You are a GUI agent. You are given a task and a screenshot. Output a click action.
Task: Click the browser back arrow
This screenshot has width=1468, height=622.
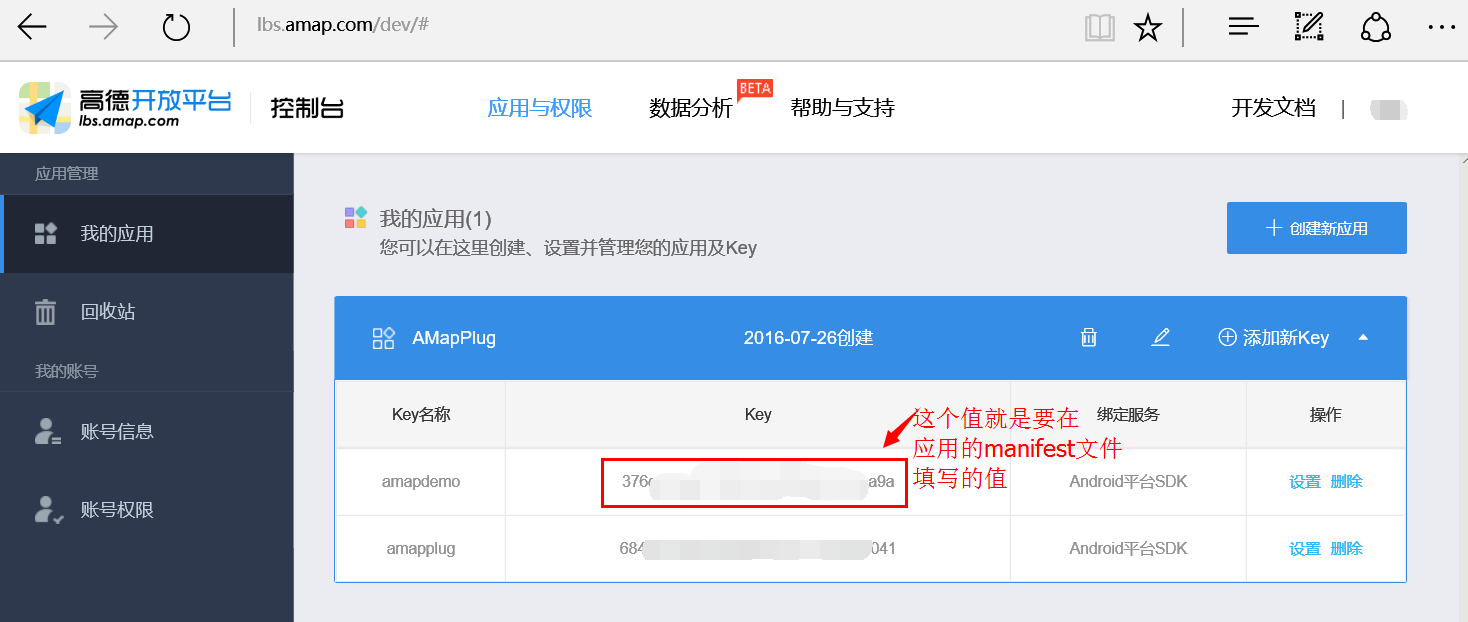pyautogui.click(x=32, y=27)
